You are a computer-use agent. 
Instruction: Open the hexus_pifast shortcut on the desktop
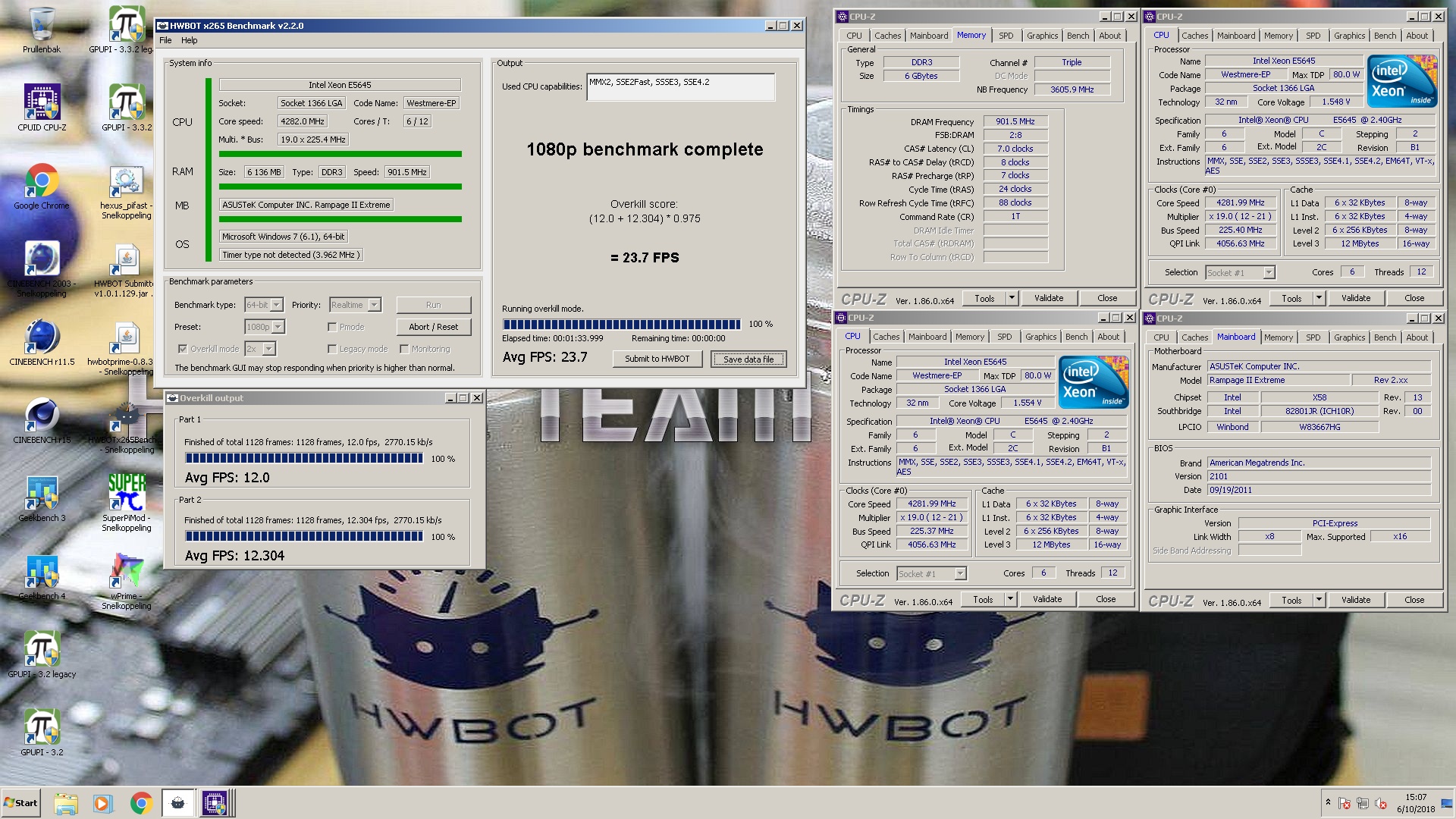pos(127,193)
